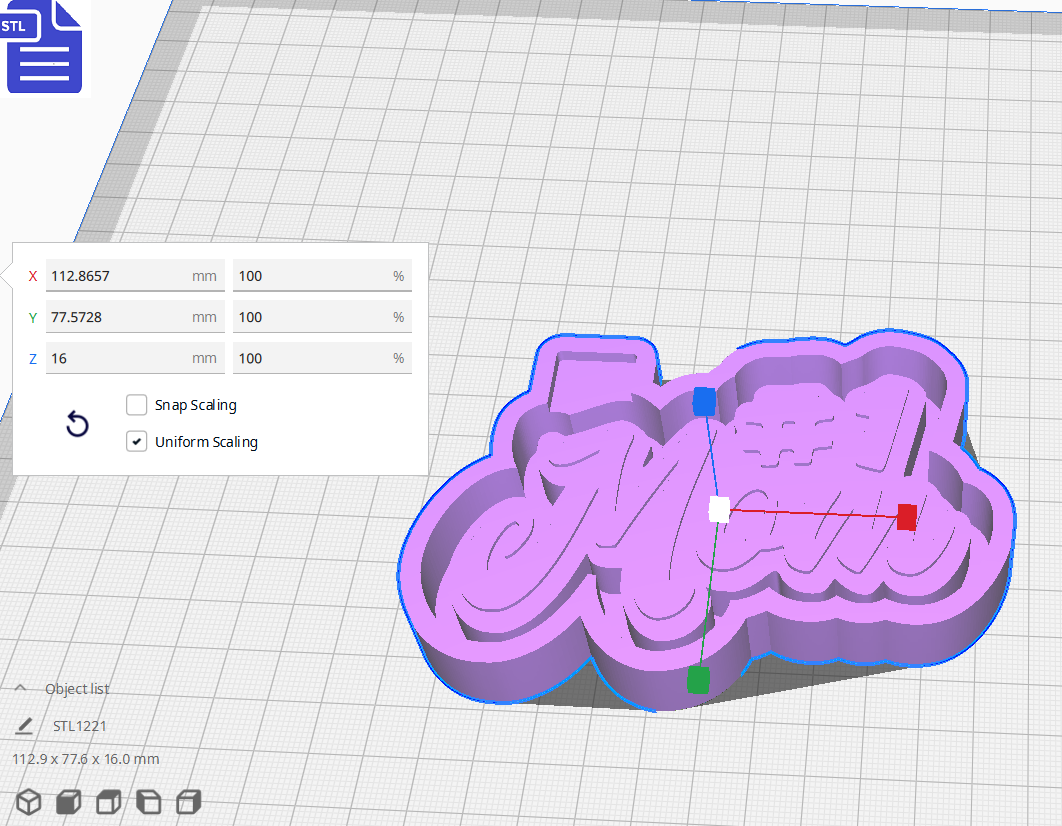This screenshot has height=826, width=1062.
Task: Click the reset scale arrow icon
Action: coord(77,424)
